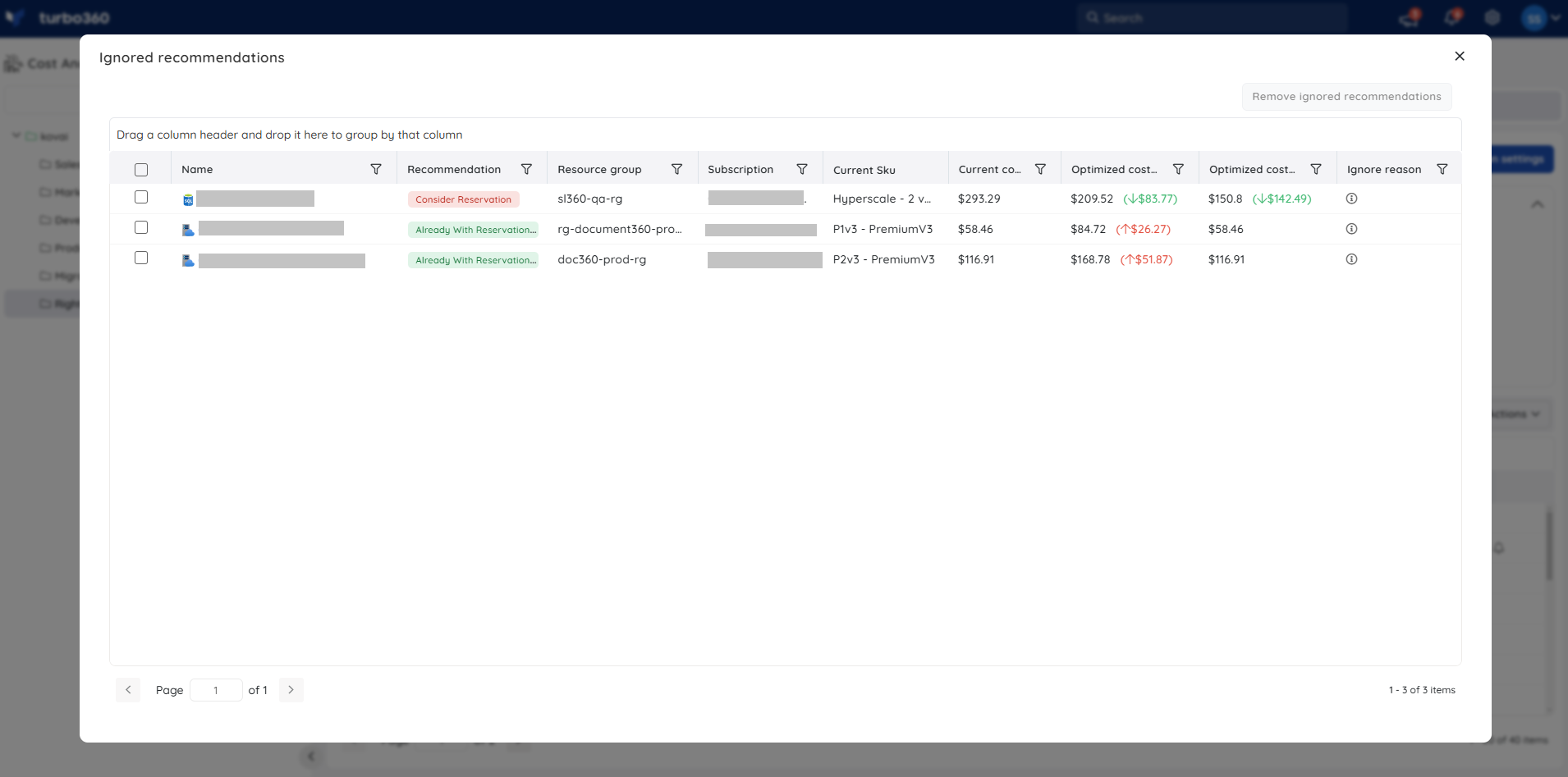The image size is (1568, 777).
Task: Select the sl360-qa-rg resource group cell
Action: coord(590,199)
